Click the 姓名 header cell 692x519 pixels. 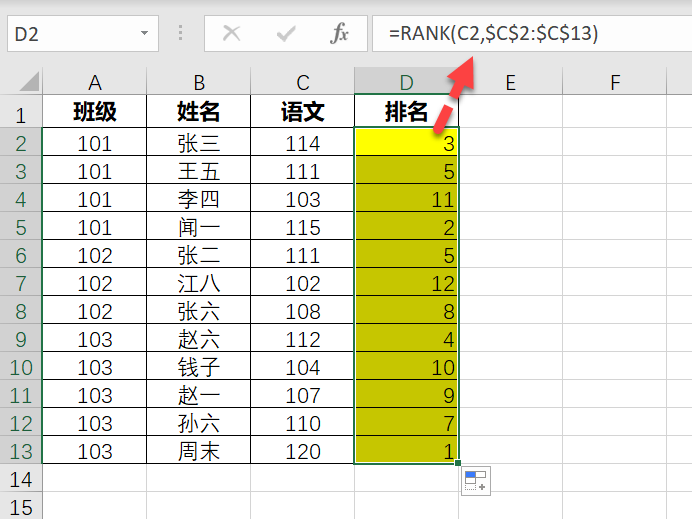coord(199,111)
